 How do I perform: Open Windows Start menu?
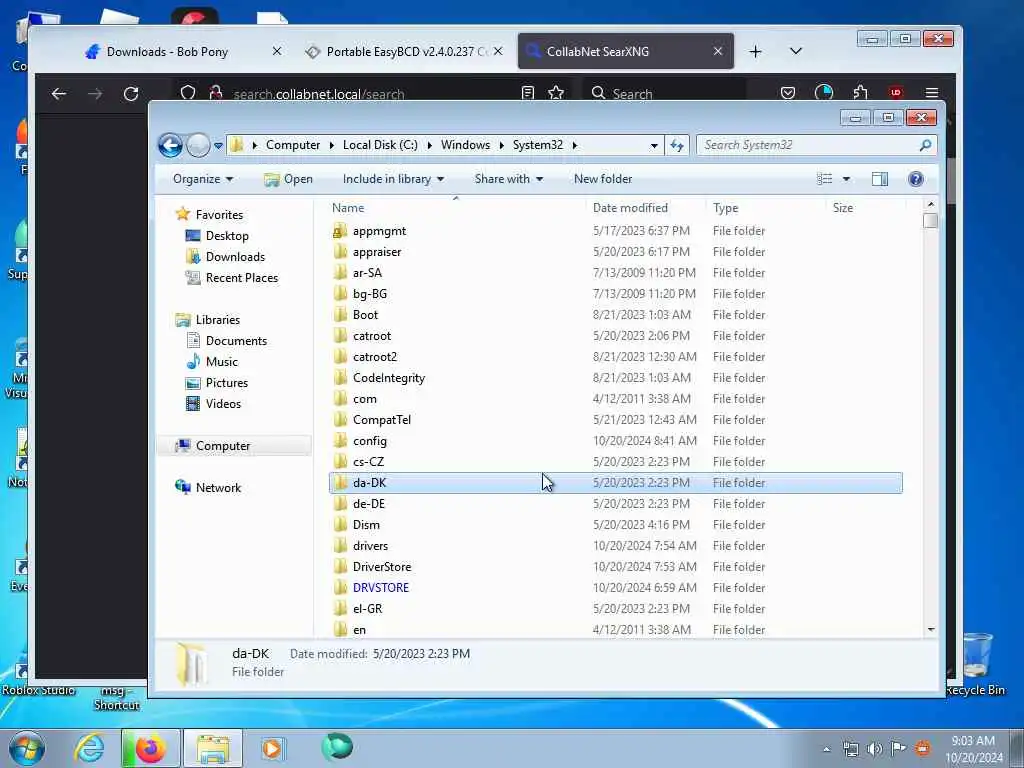(27, 748)
